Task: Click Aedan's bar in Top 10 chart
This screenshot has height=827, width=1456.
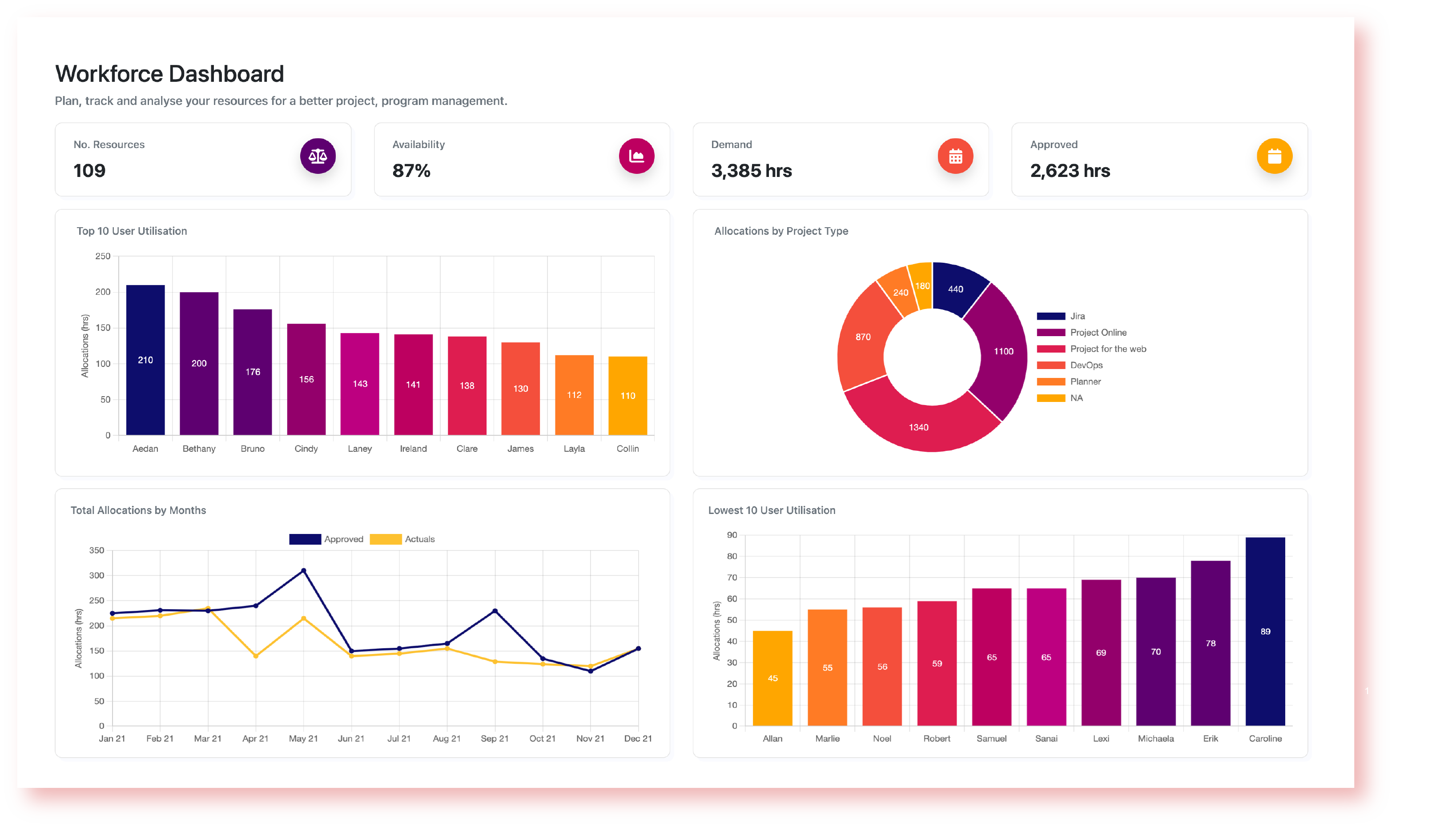Action: click(x=145, y=360)
